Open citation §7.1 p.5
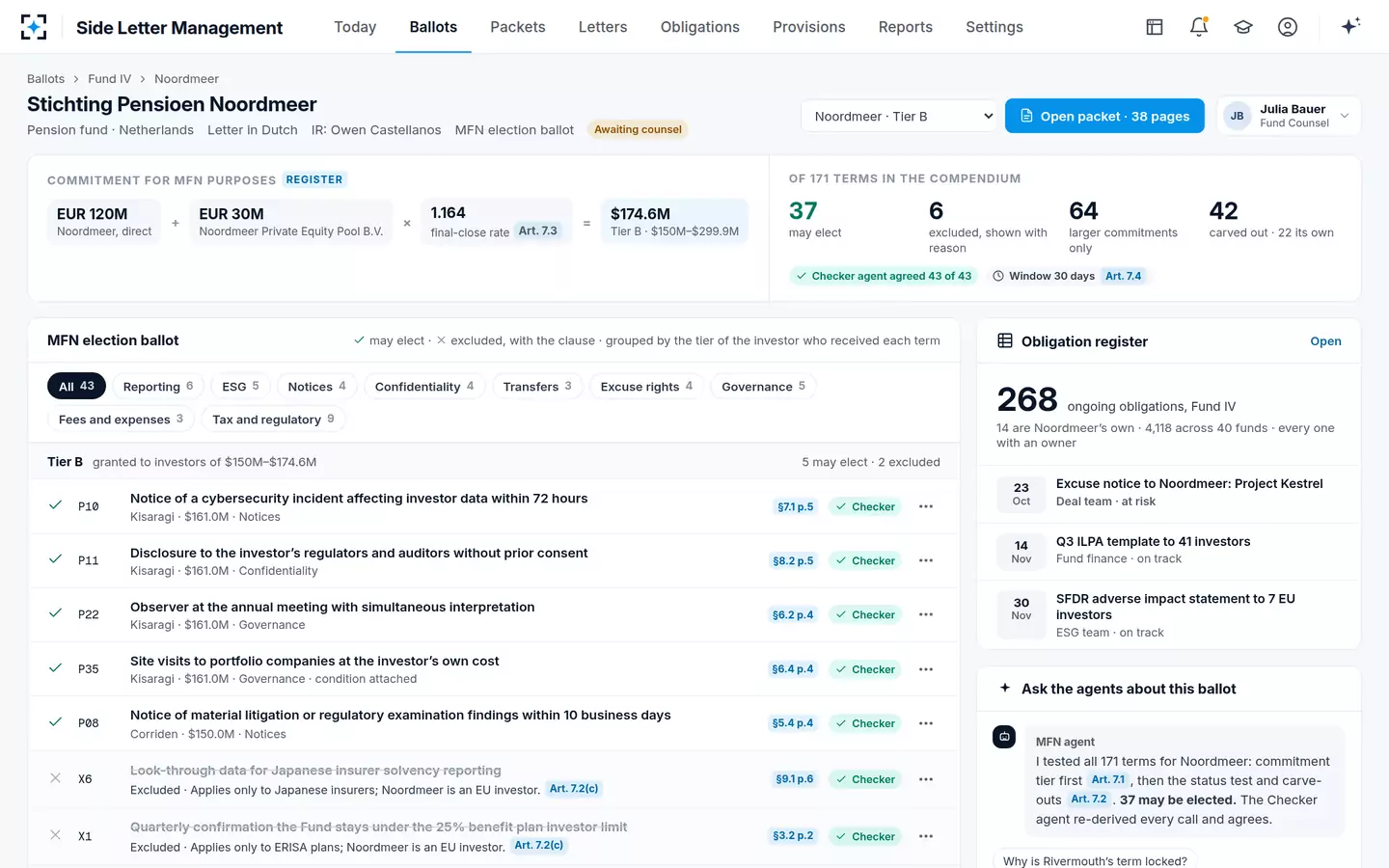Viewport: 1389px width, 868px height. tap(796, 506)
